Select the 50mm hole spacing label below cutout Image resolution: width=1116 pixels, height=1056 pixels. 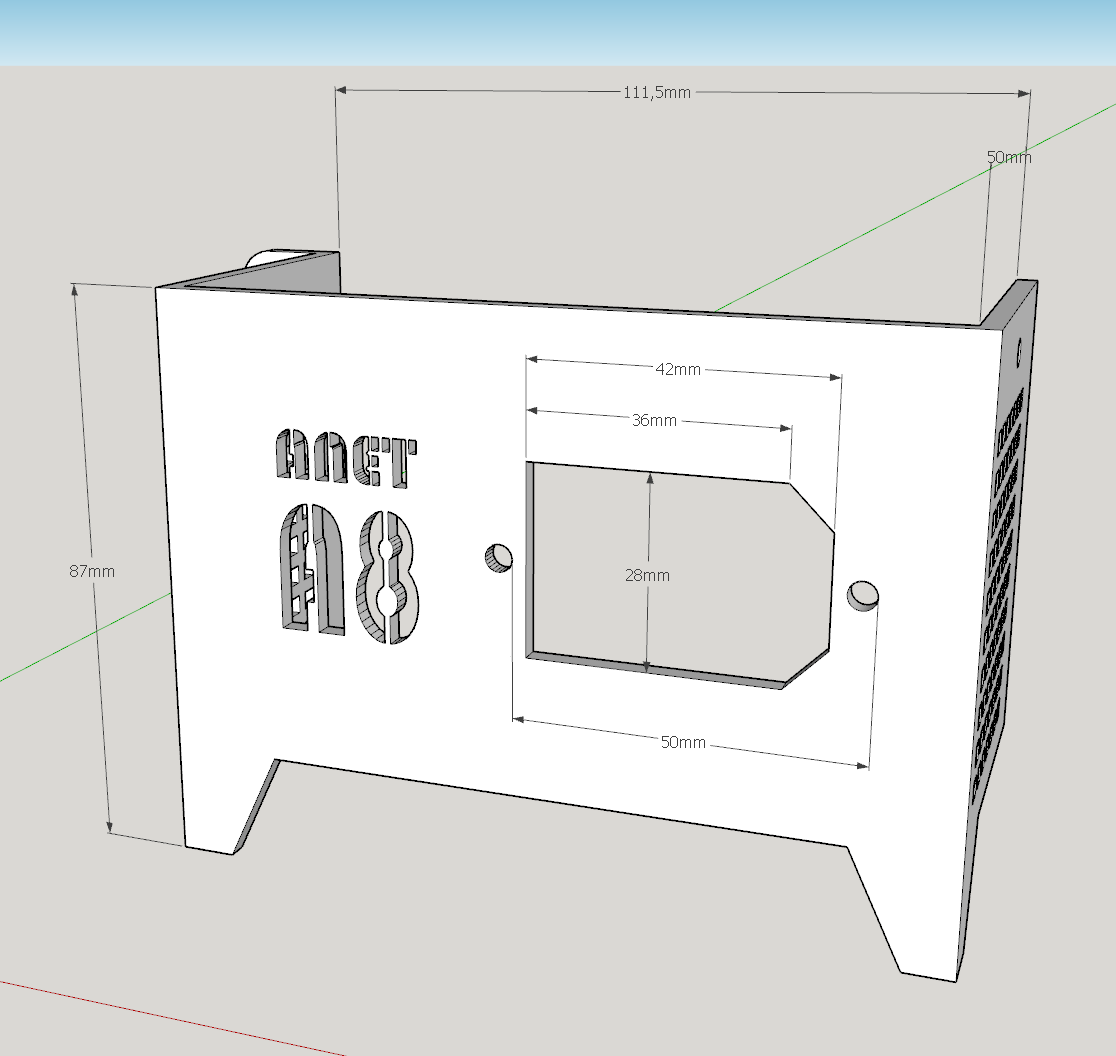[x=683, y=742]
